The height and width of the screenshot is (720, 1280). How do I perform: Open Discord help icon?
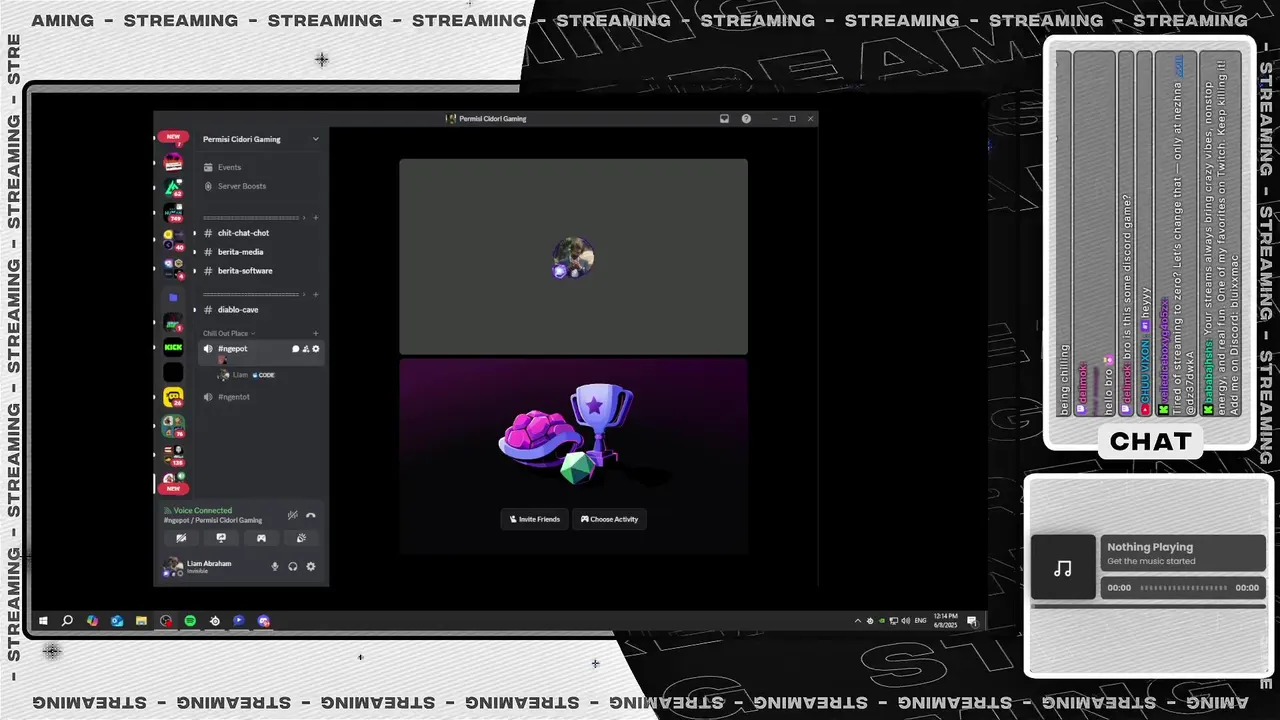746,118
